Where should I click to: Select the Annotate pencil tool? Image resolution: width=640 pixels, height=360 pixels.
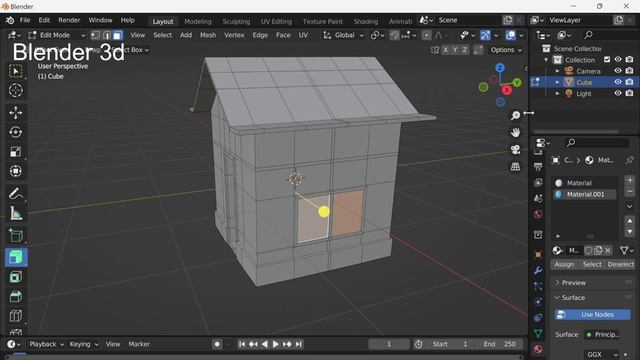coord(16,193)
